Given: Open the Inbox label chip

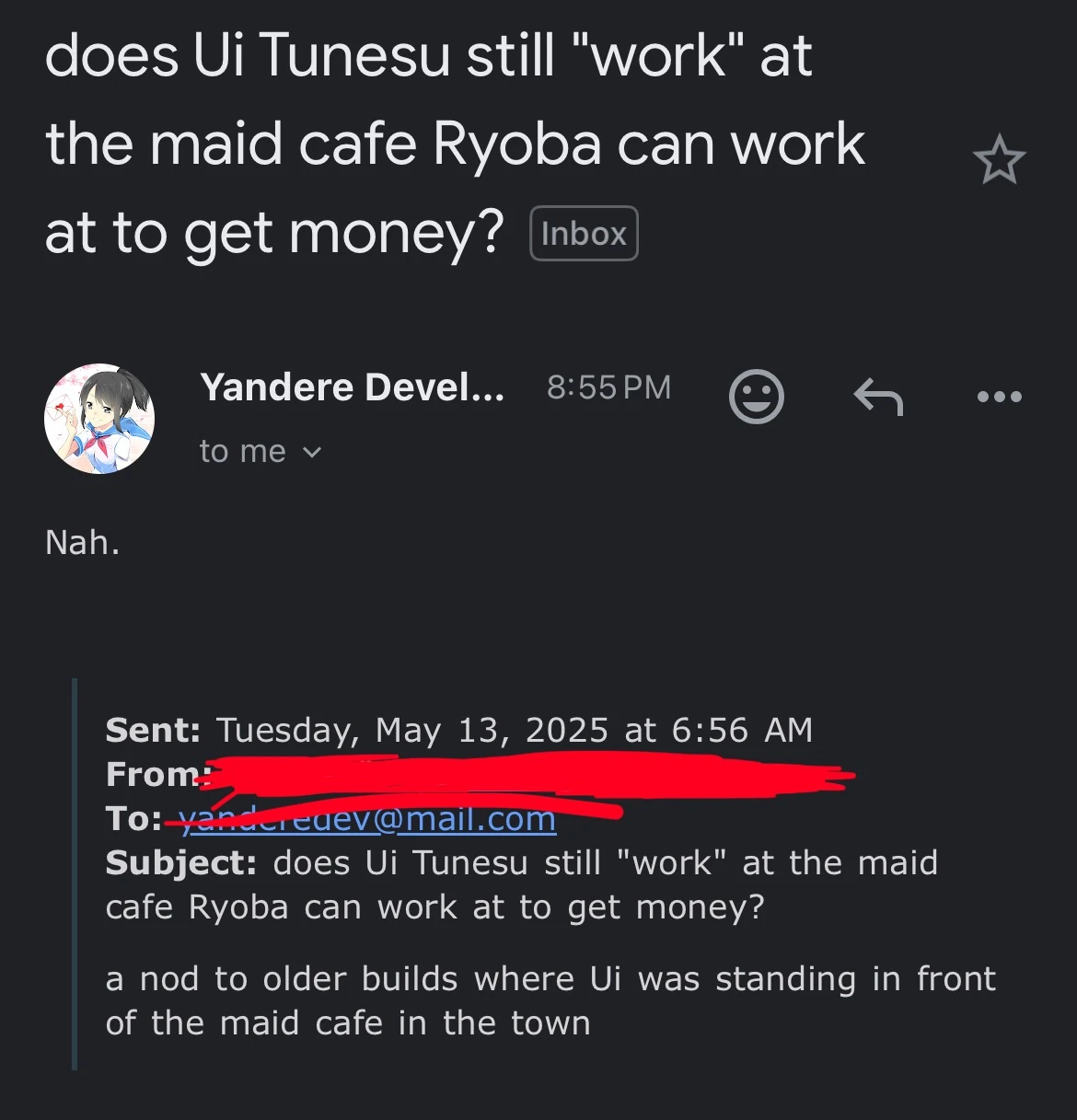Looking at the screenshot, I should click(x=584, y=234).
